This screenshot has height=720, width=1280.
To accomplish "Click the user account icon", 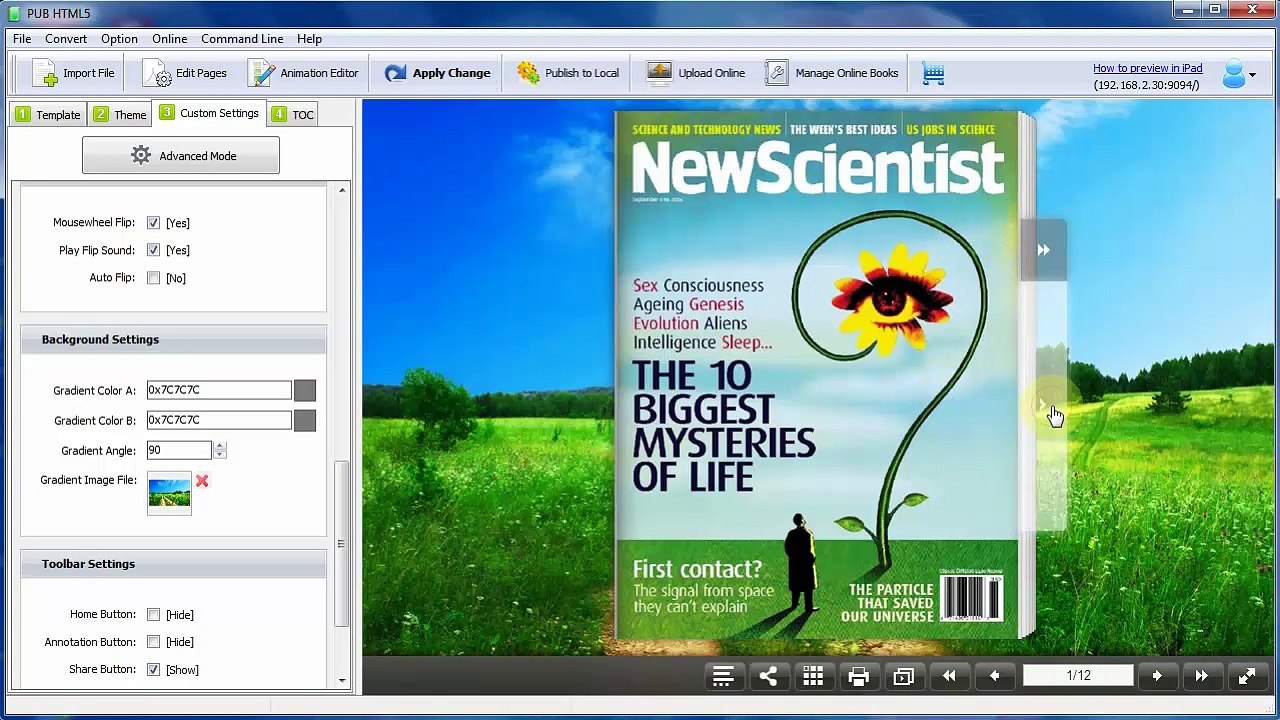I will tap(1233, 74).
